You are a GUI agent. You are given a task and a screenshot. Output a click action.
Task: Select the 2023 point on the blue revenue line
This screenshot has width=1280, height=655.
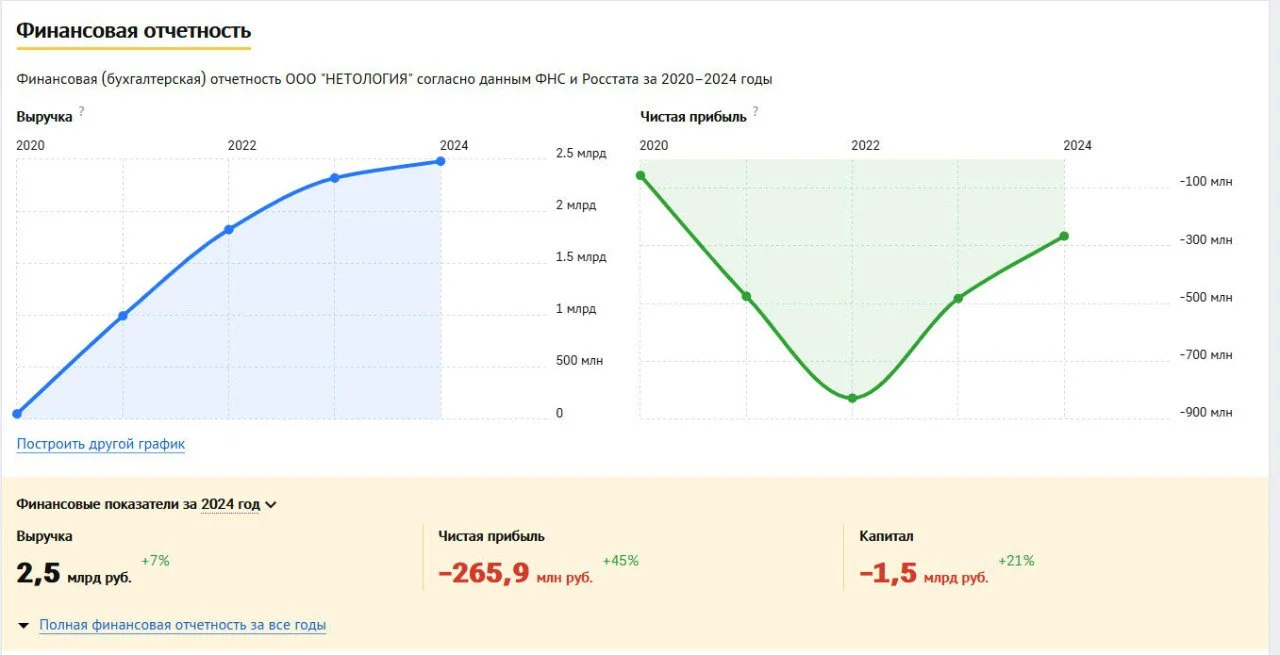[x=335, y=178]
